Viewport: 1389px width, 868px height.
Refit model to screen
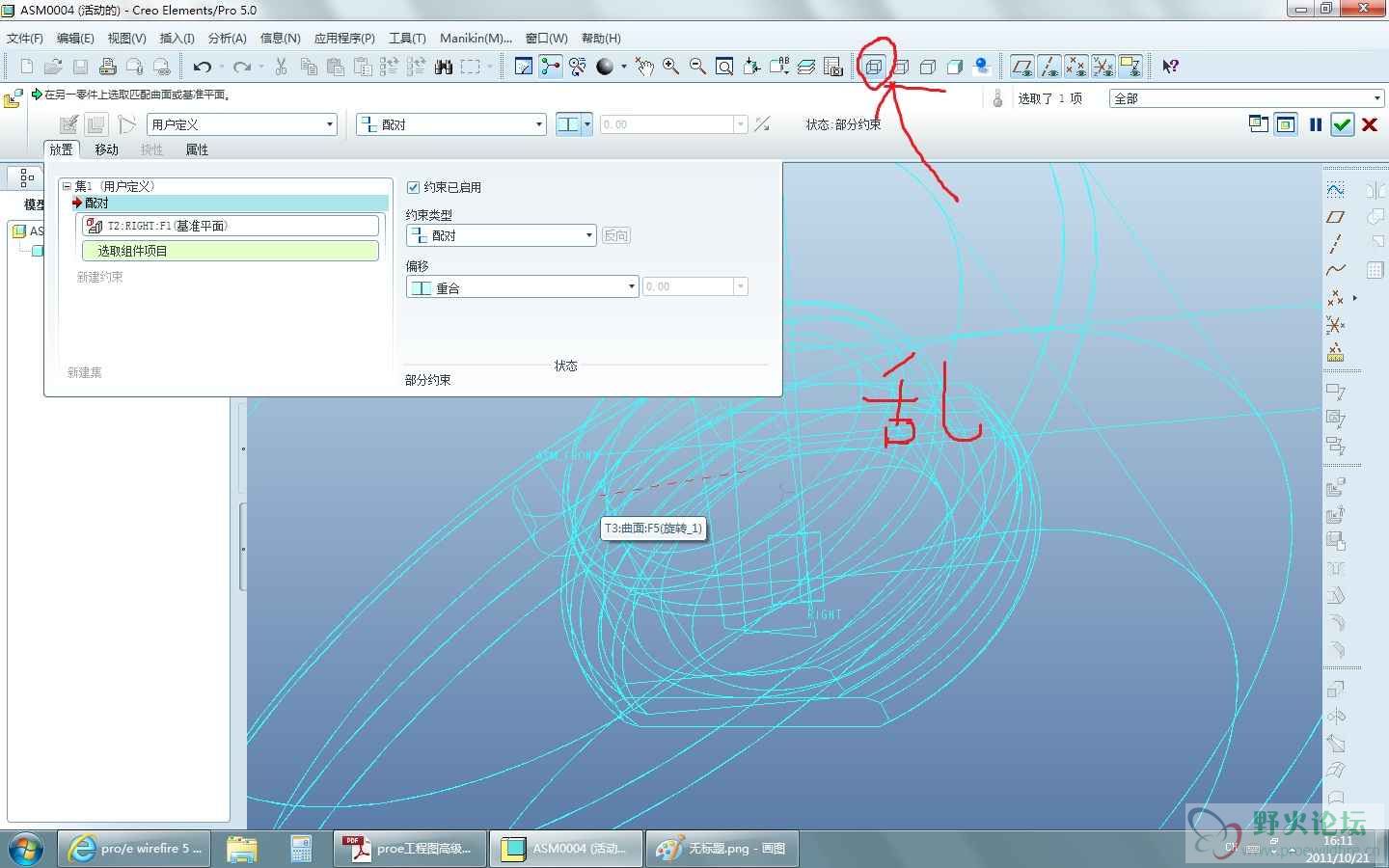(724, 67)
